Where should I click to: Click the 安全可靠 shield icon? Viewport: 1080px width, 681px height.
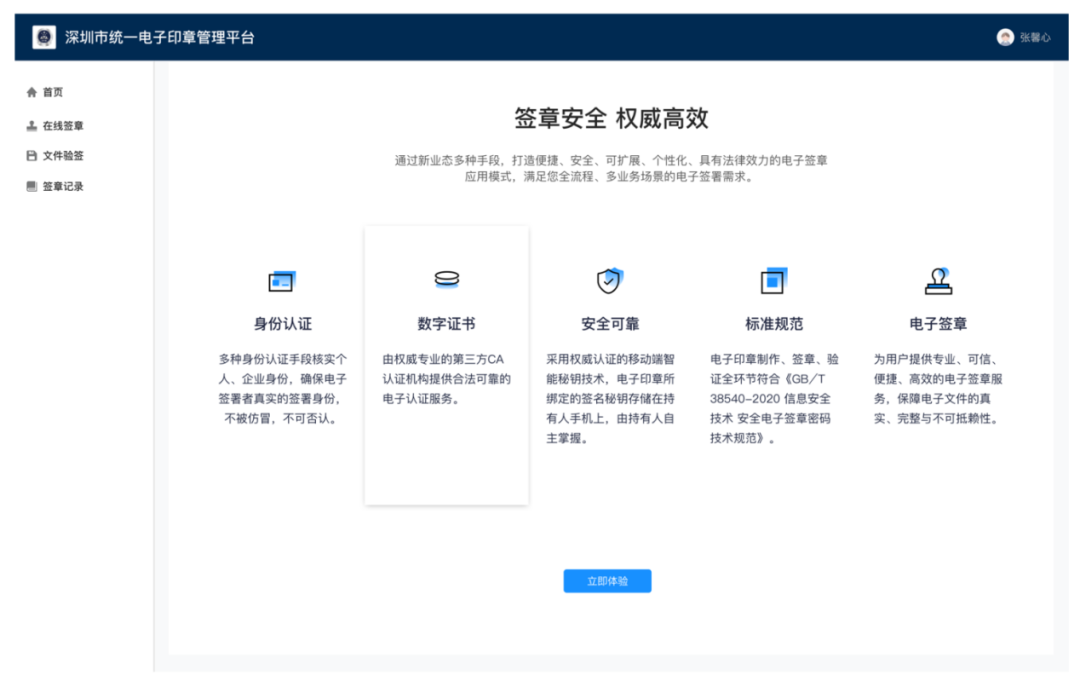(610, 280)
